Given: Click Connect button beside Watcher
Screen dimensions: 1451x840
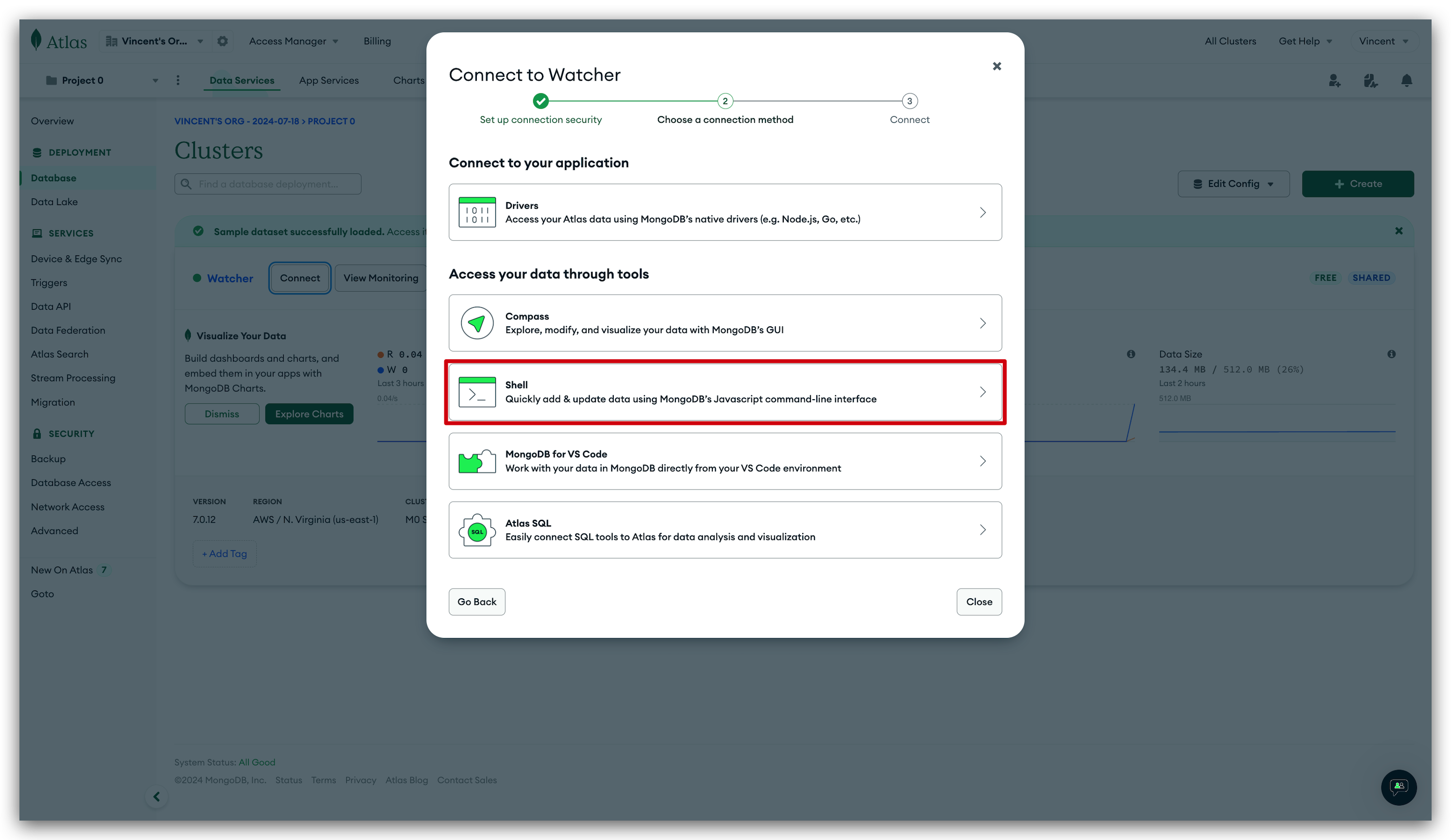Looking at the screenshot, I should (x=300, y=278).
